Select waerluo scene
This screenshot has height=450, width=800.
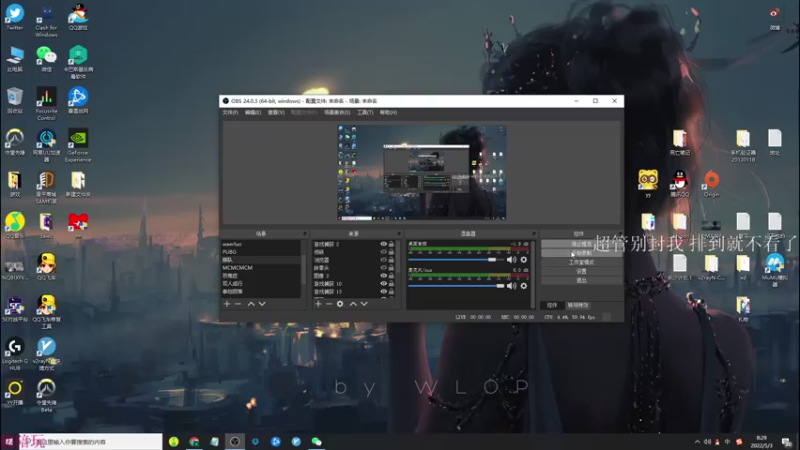point(260,244)
